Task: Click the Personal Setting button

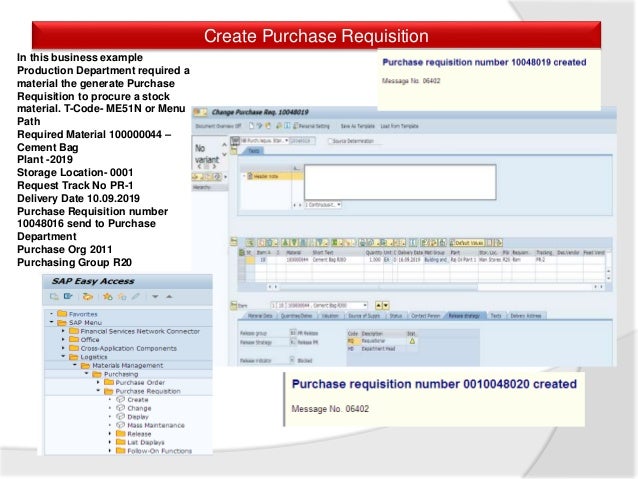Action: 311,126
